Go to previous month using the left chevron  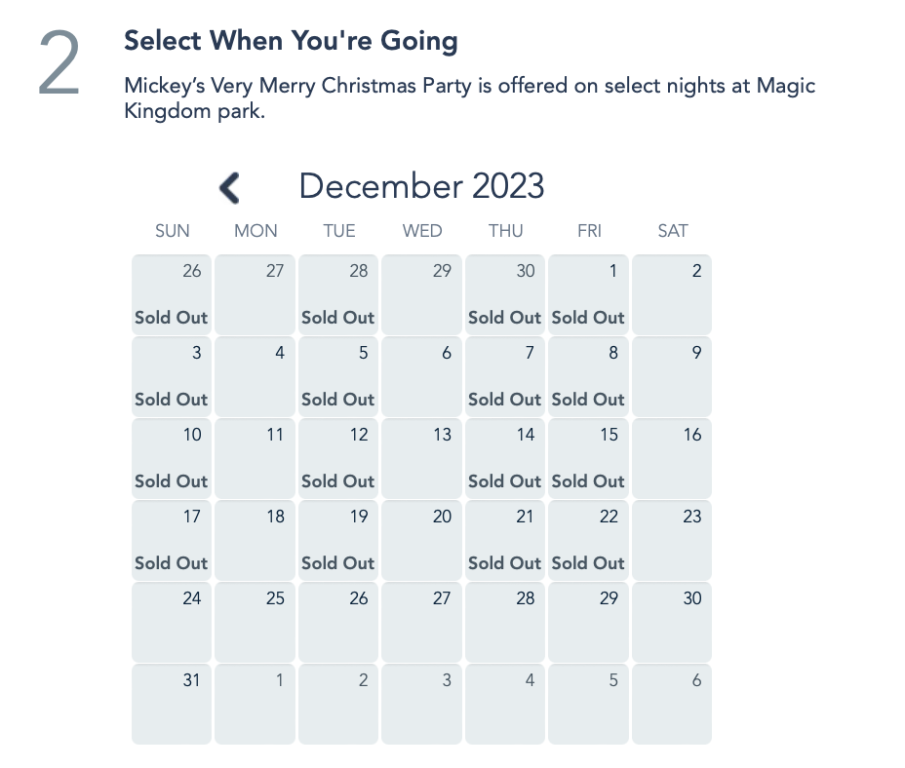click(230, 187)
